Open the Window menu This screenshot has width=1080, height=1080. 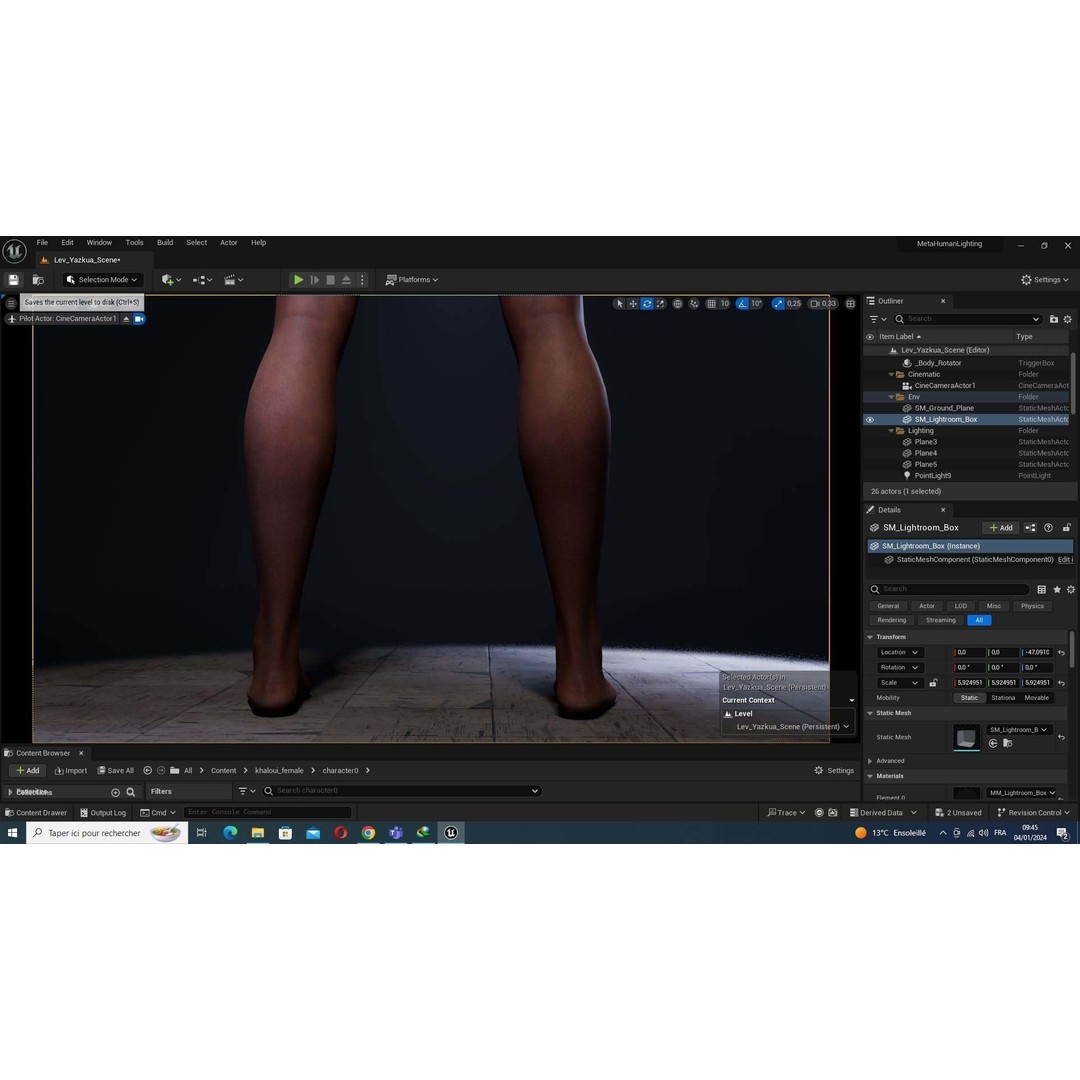(x=99, y=242)
